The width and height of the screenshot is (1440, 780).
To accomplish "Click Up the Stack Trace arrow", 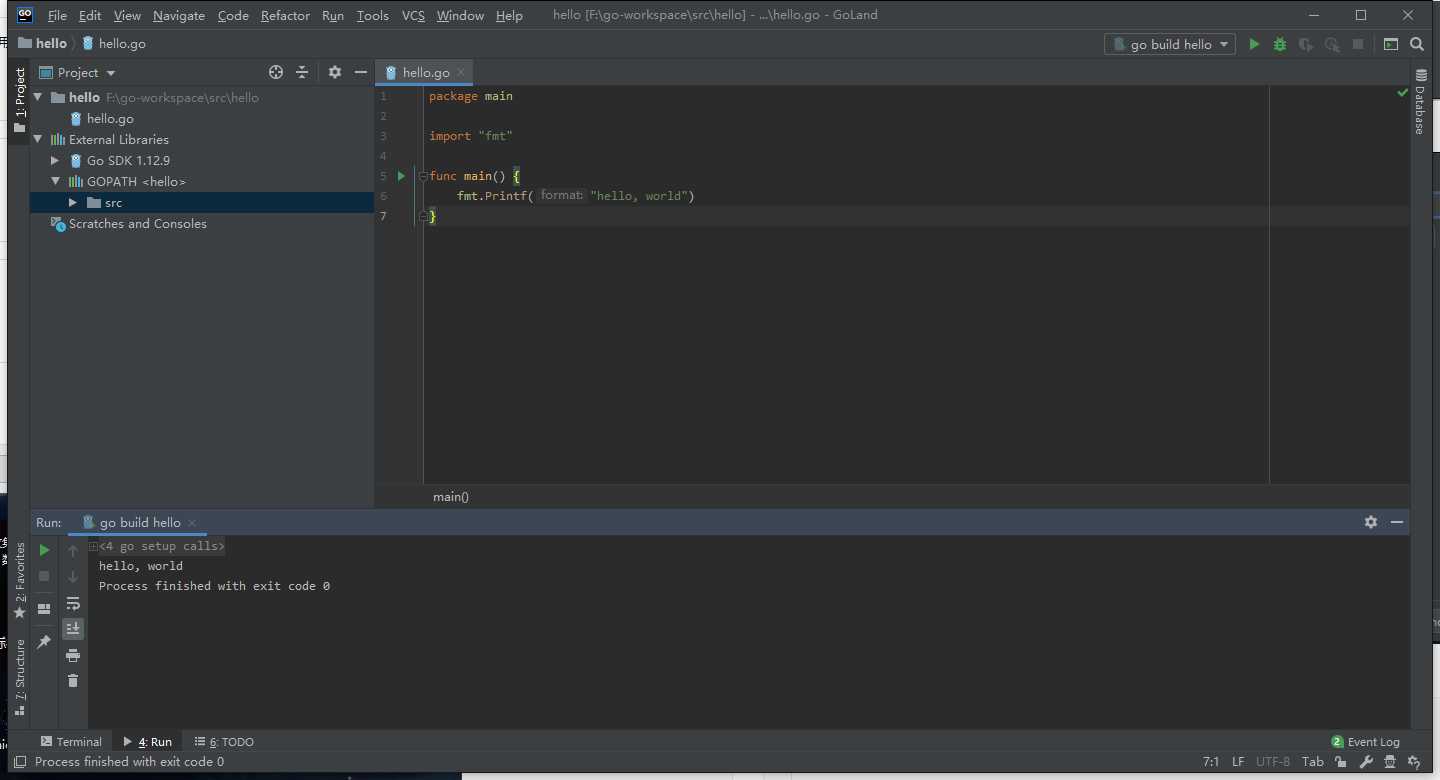I will pos(73,551).
